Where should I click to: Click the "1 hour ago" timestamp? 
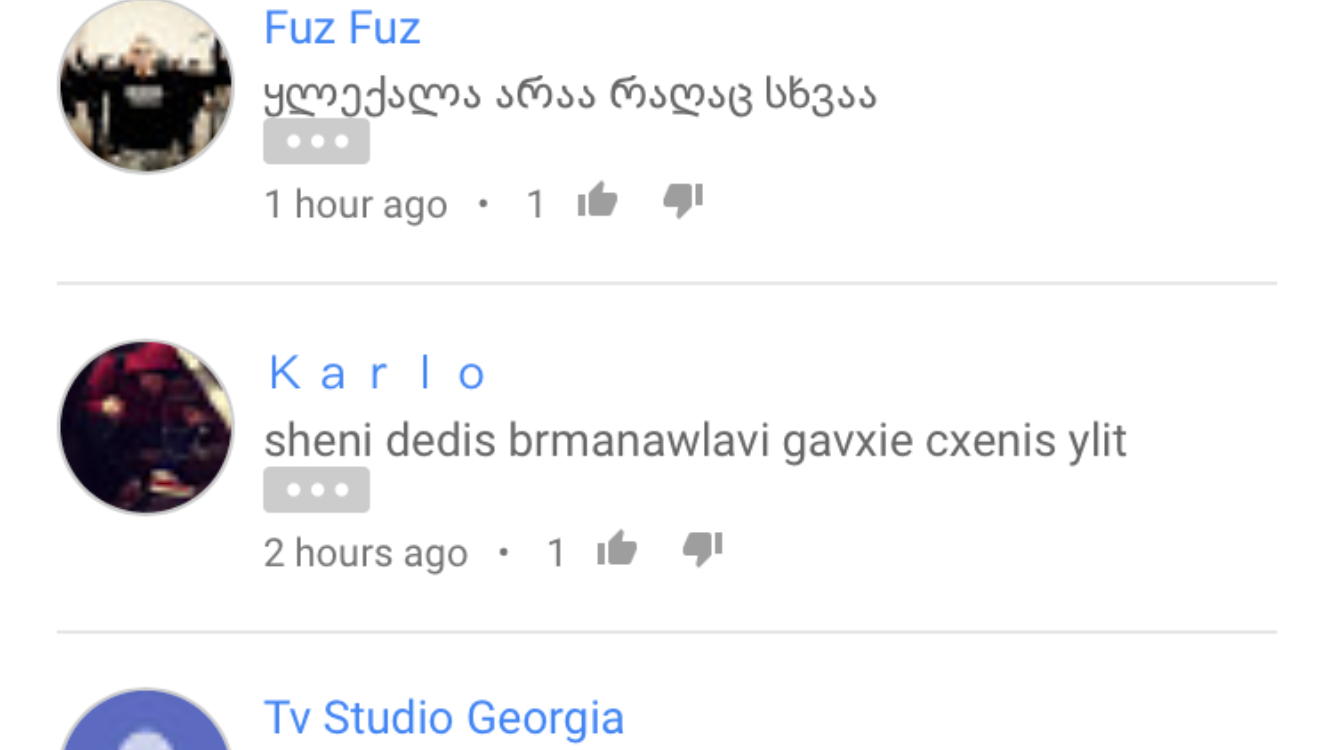(x=355, y=205)
